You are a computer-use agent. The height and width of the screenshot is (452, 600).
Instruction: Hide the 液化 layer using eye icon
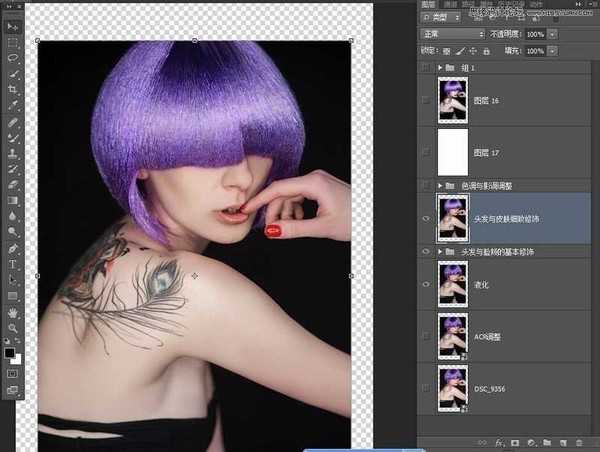pyautogui.click(x=427, y=284)
